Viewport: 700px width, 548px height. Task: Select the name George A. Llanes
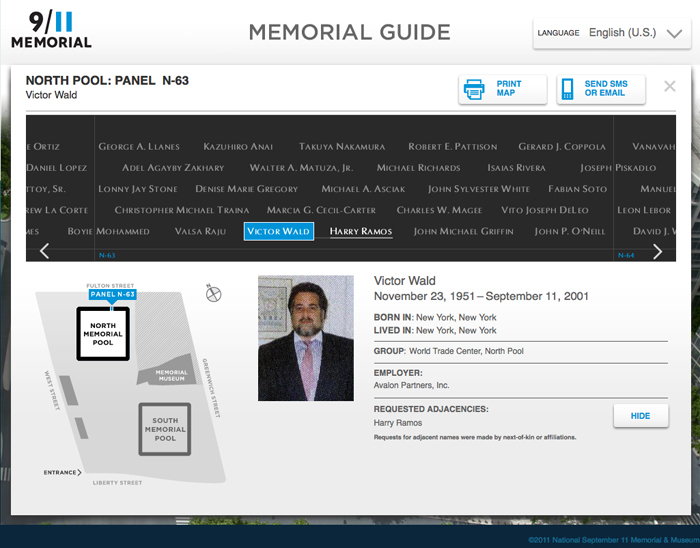[x=139, y=146]
